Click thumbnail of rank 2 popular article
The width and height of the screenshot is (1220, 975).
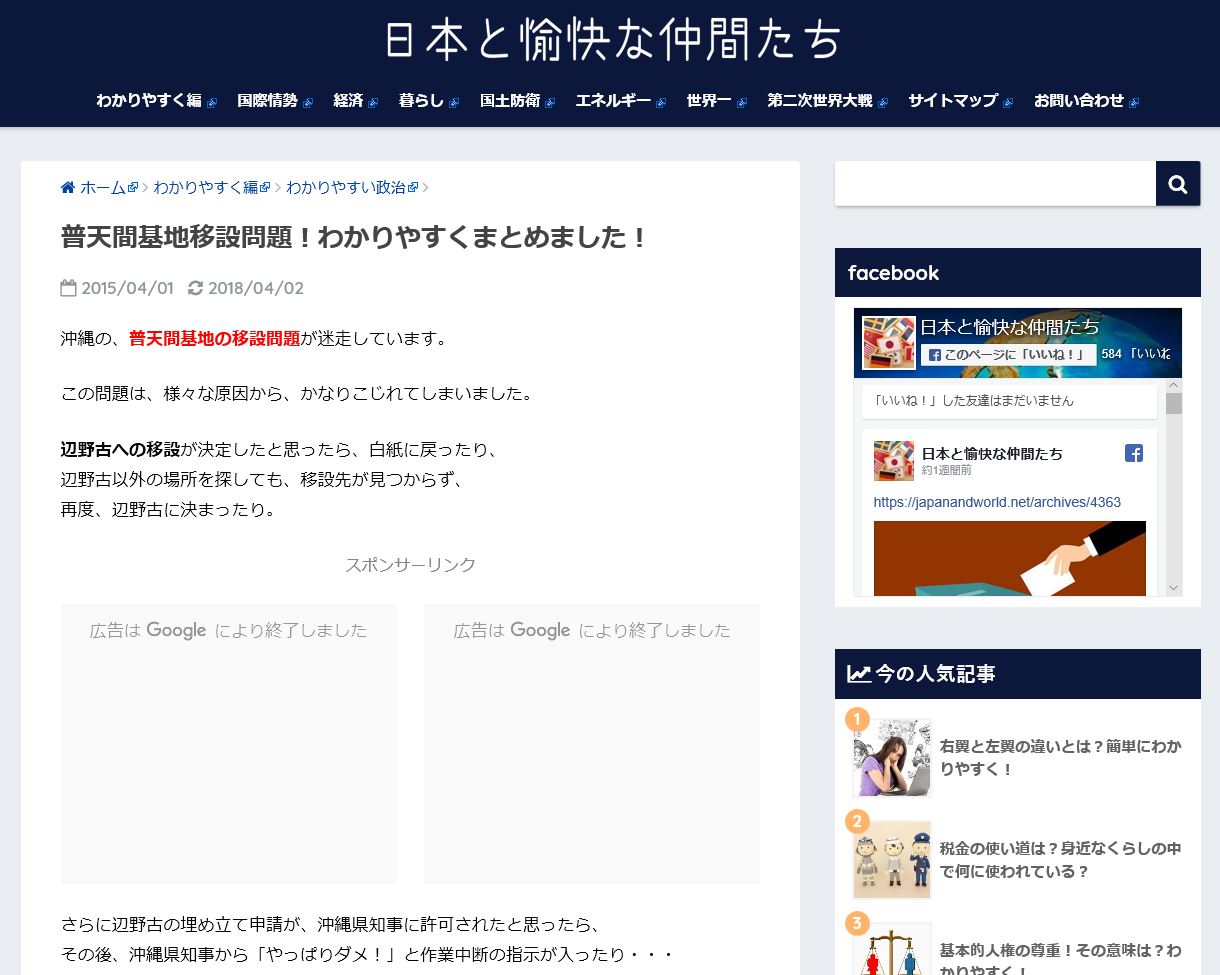892,860
